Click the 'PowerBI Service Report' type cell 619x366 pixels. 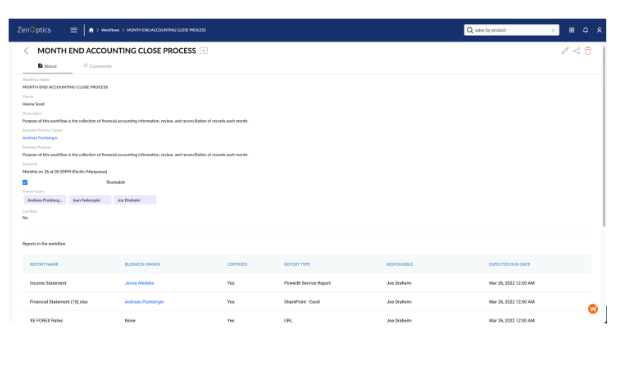click(307, 283)
